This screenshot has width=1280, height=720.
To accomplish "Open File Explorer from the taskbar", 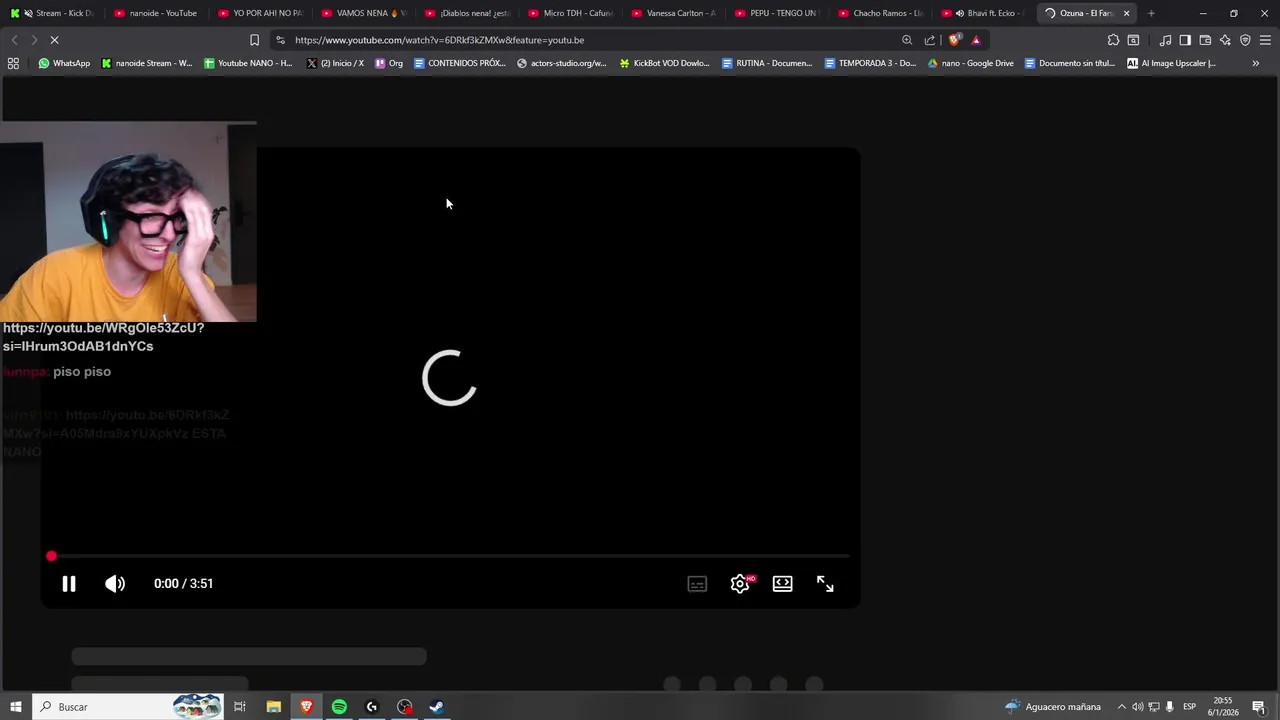I will tap(274, 707).
